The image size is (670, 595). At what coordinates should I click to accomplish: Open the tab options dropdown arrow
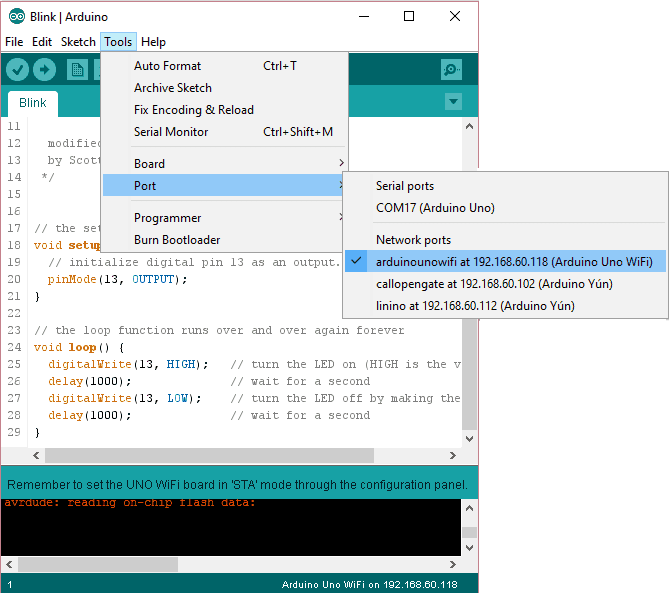[x=453, y=102]
